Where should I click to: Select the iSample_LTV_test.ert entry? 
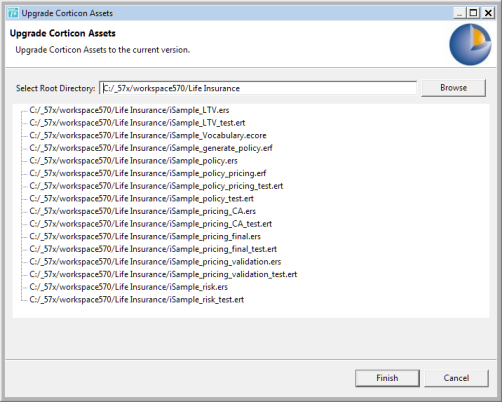137,123
